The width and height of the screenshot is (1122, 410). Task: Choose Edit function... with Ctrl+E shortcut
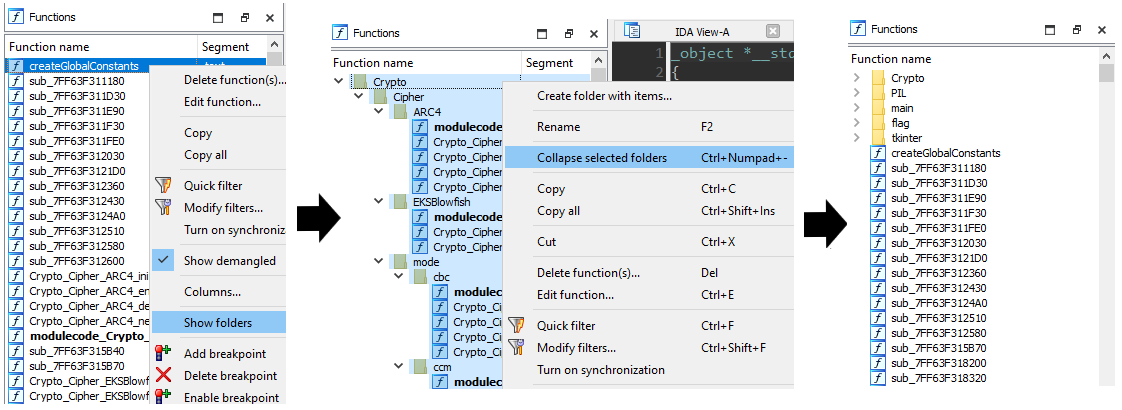point(649,295)
